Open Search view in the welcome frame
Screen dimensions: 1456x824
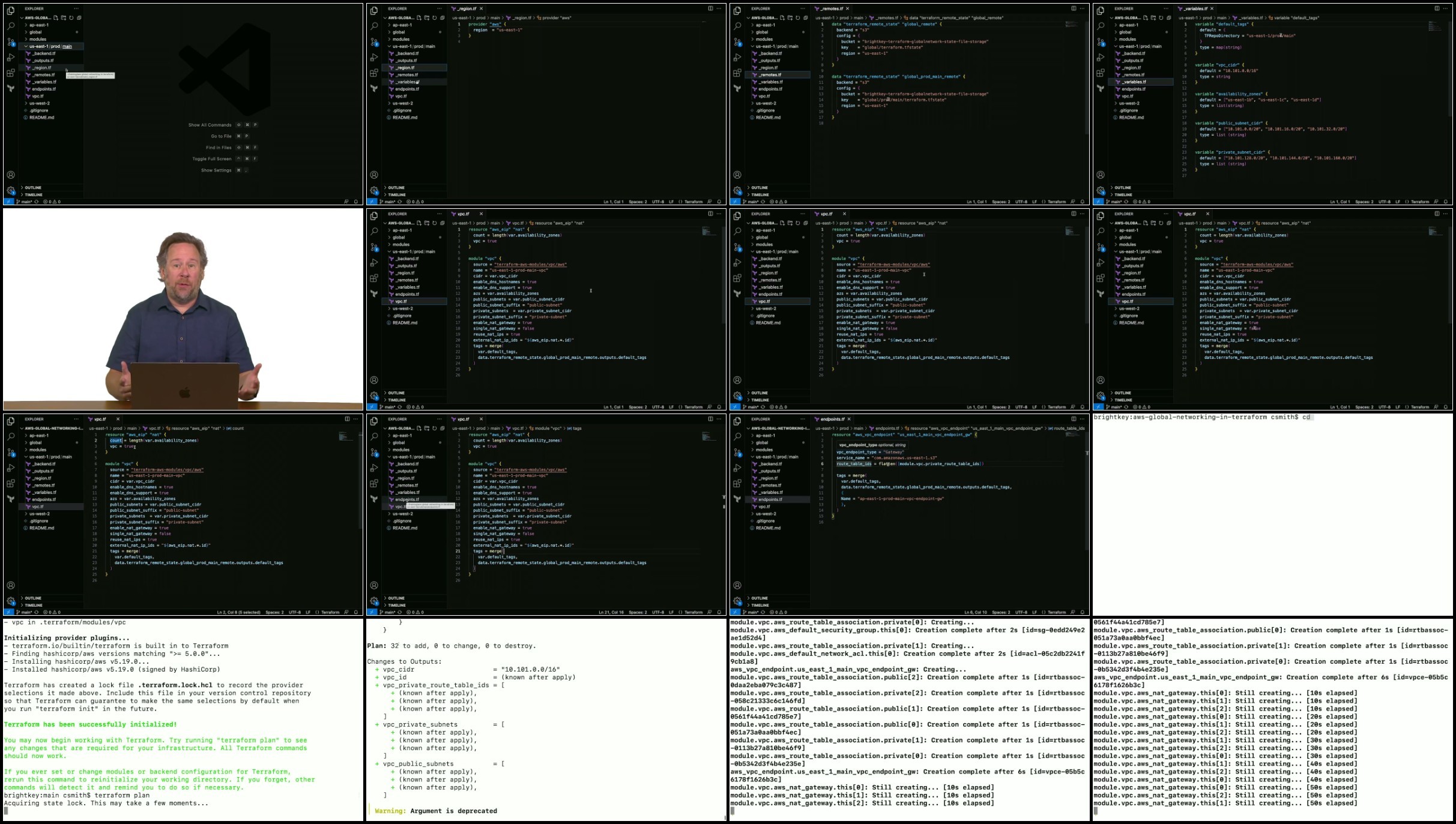pos(10,26)
